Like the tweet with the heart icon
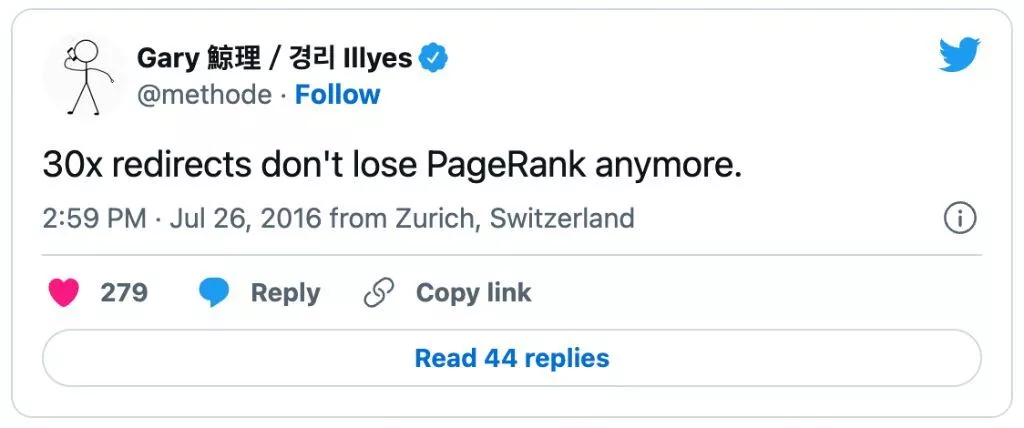Screen dimensions: 1024x428 pyautogui.click(x=65, y=293)
